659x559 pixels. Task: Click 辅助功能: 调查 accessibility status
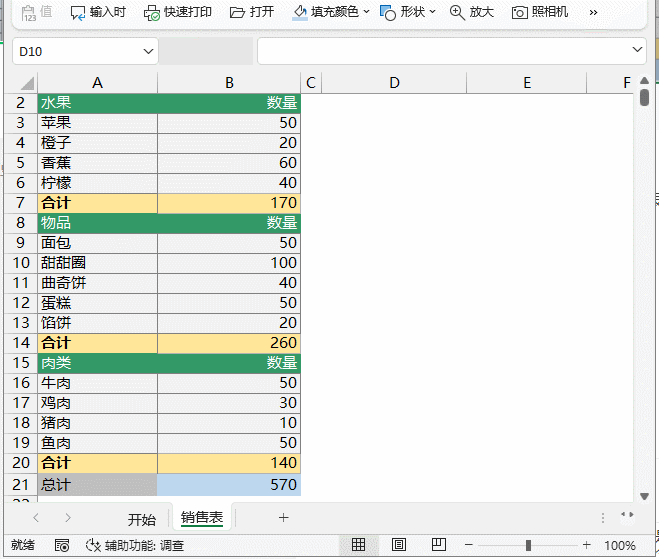[135, 545]
